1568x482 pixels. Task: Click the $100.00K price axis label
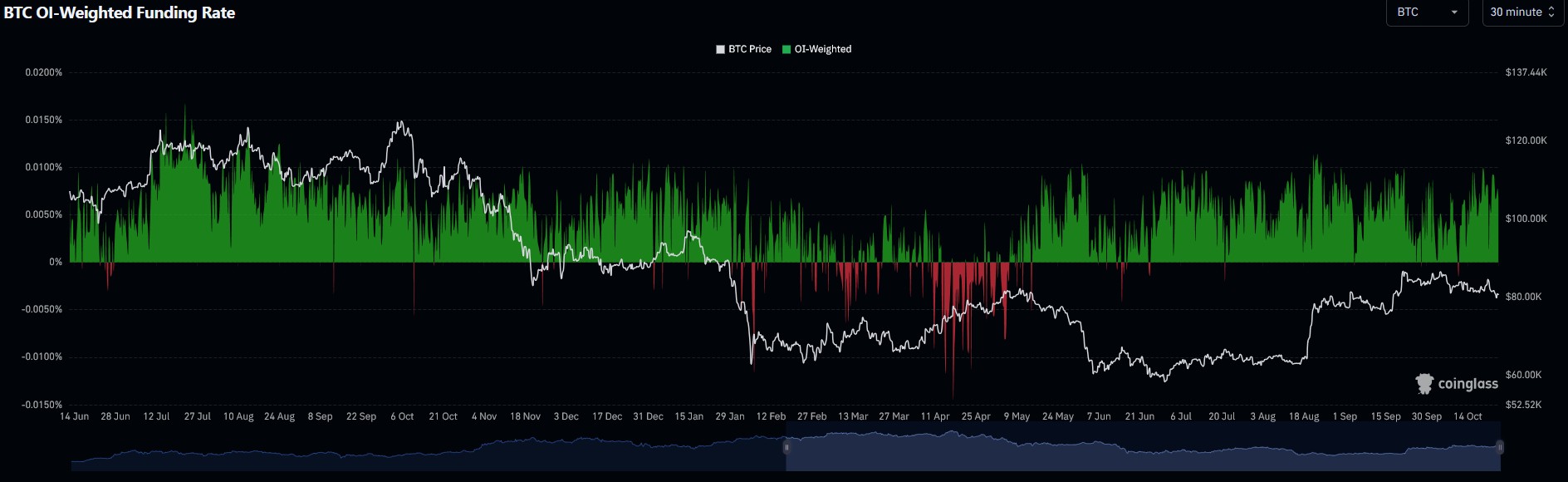1526,219
